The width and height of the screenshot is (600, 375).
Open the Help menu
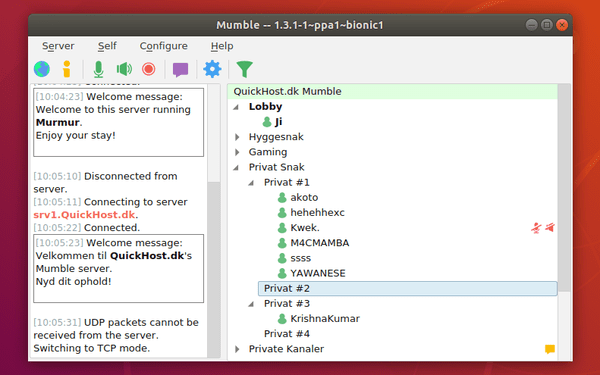point(222,46)
